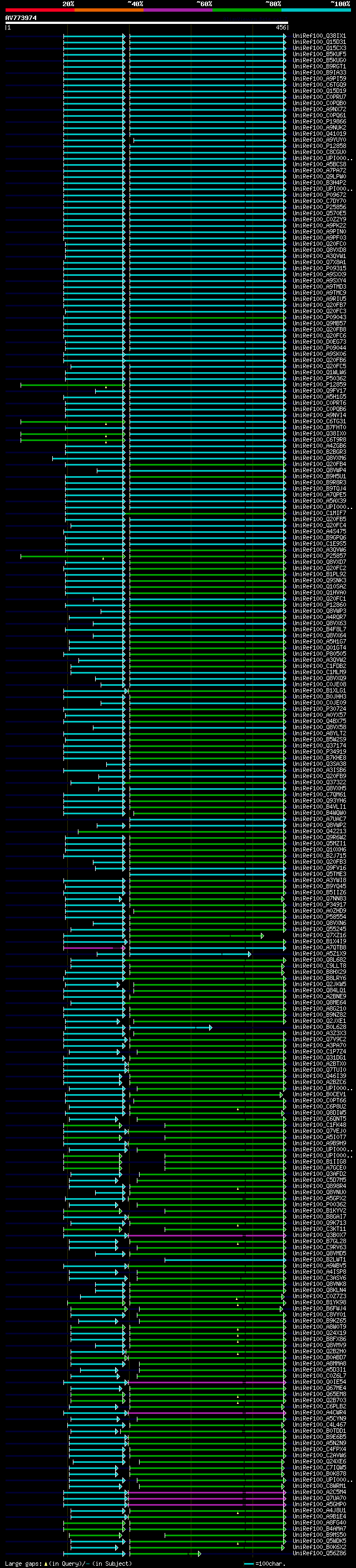This screenshot has width=356, height=1568.
Task: Open hit UniRef100_B2J715
Action: 319,856
